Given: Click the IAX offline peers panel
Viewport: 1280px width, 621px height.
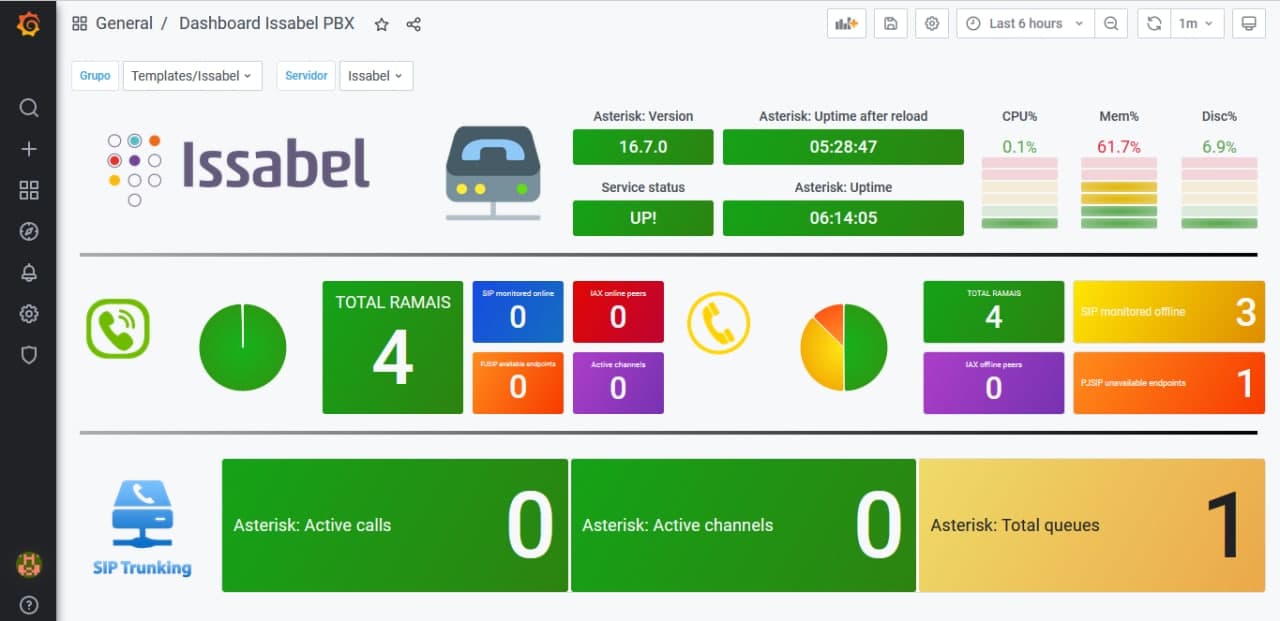Looking at the screenshot, I should 994,382.
